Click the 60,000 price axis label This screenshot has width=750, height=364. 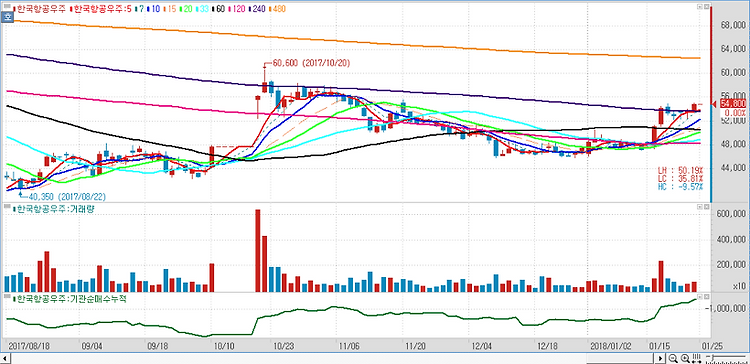coord(733,73)
